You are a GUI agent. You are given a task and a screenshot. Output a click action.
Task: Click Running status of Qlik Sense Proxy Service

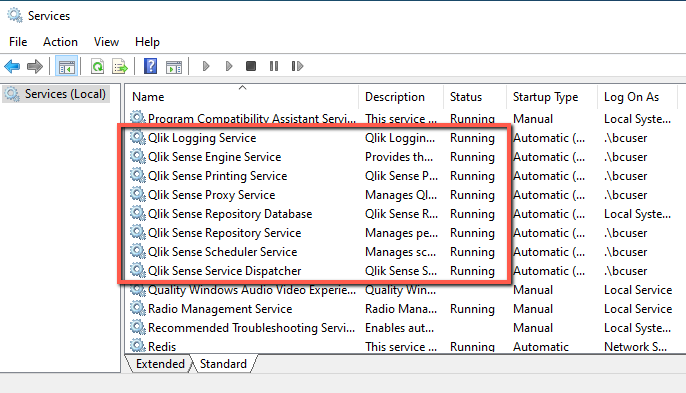[472, 195]
